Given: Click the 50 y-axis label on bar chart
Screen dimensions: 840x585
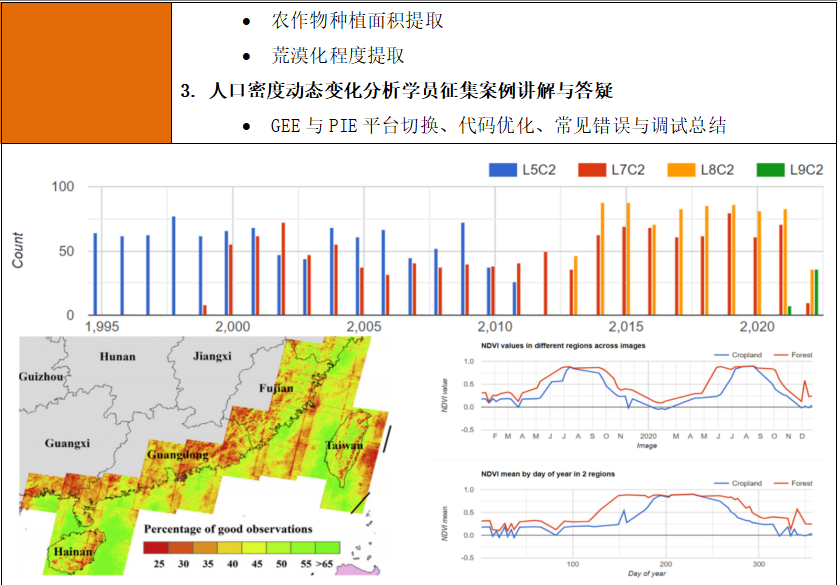Looking at the screenshot, I should pos(66,251).
